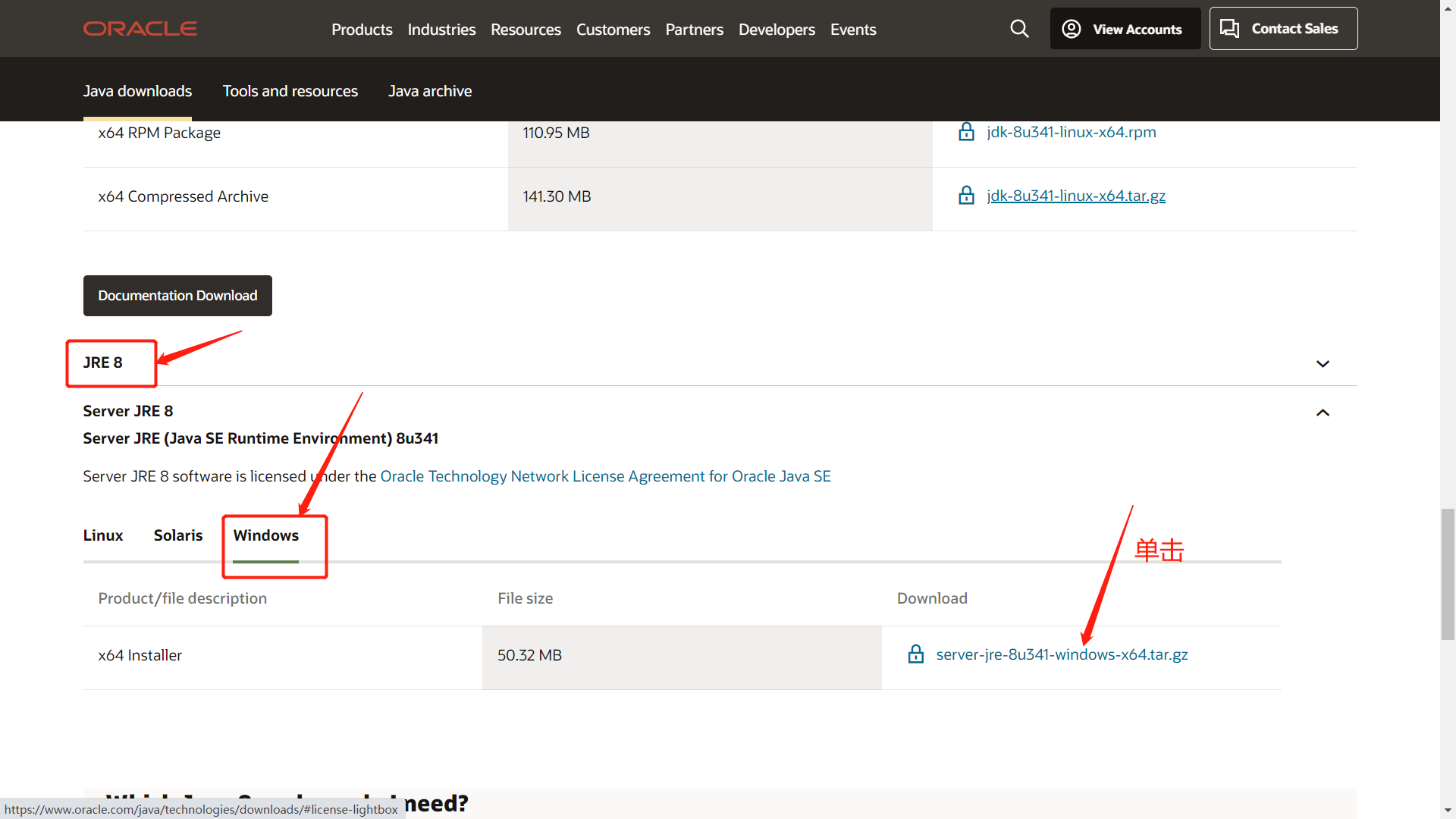Click the Server JRE 8 heading
Screen dimensions: 1456x819
click(x=127, y=411)
